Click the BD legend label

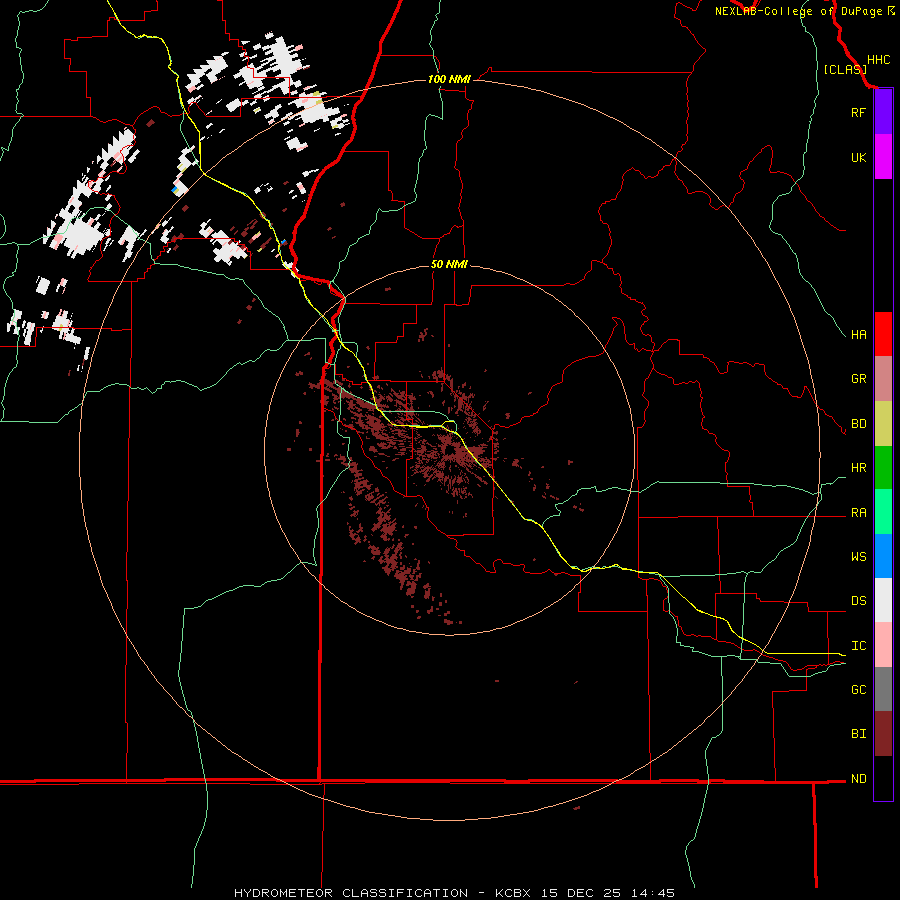pos(858,424)
